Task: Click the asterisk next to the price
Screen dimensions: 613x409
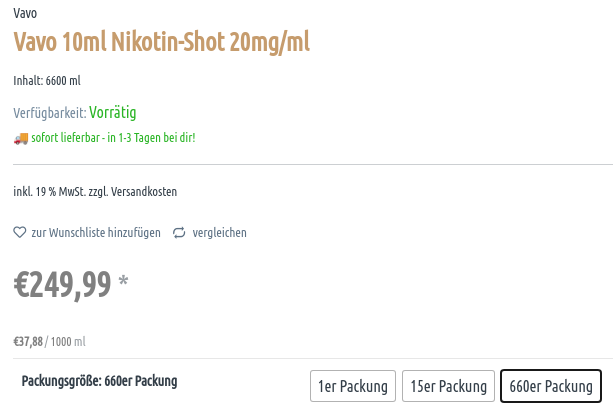Action: click(x=123, y=280)
